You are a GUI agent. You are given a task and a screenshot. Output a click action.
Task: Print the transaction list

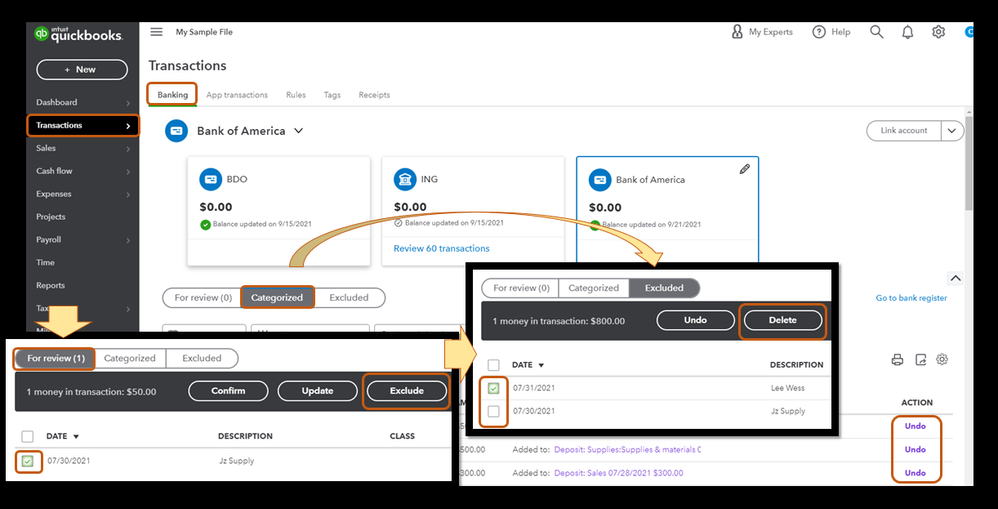(897, 359)
